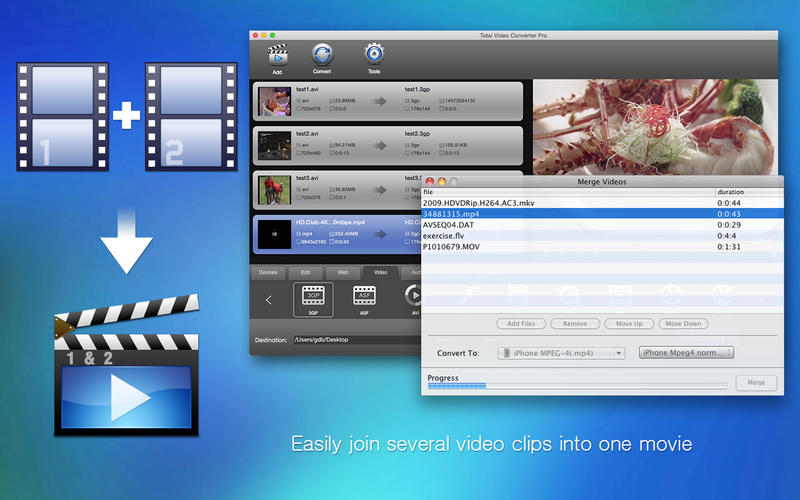Click the Merge Videos title bar
This screenshot has width=800, height=500.
click(602, 182)
